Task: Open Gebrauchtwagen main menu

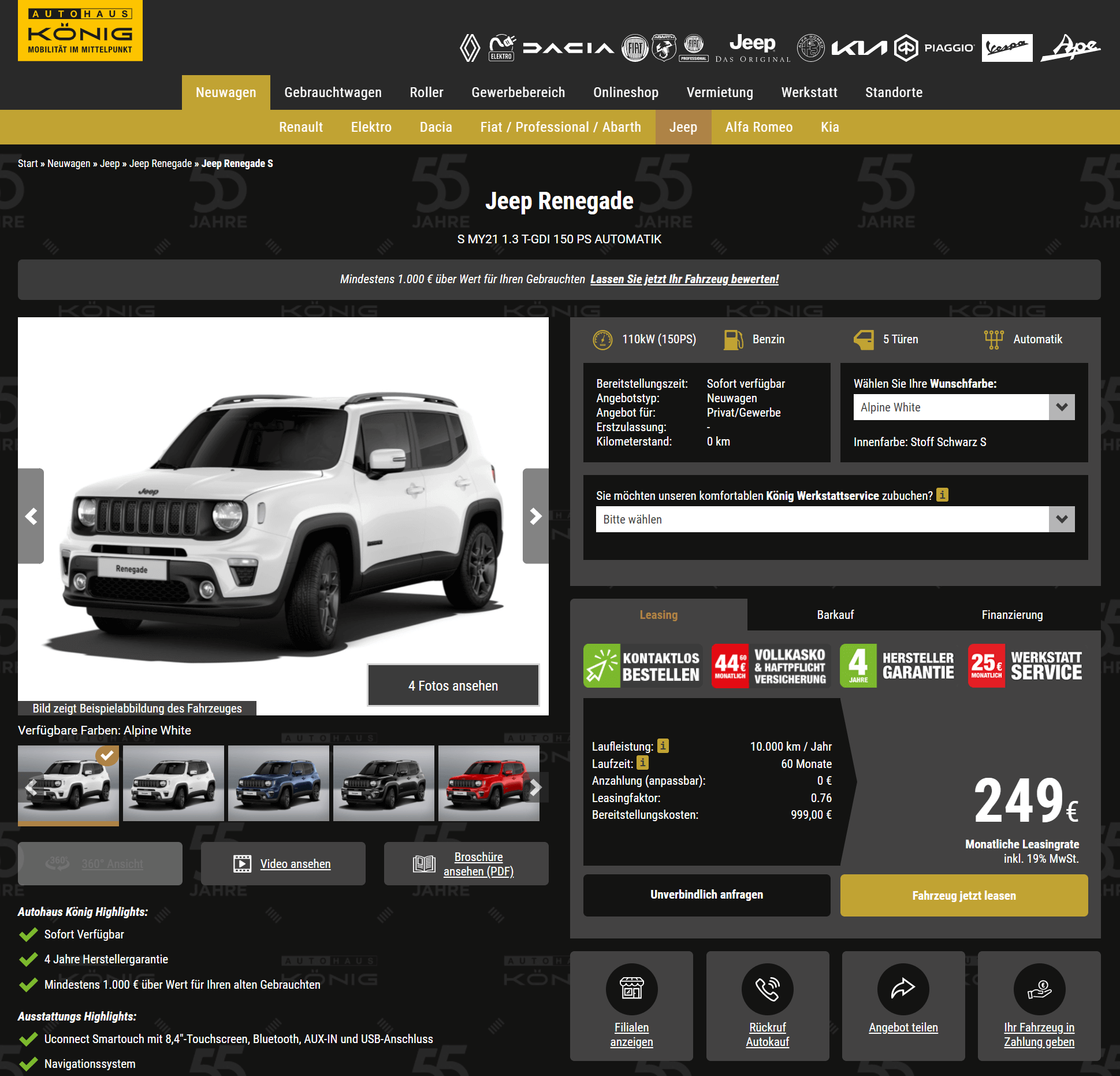Action: coord(333,92)
